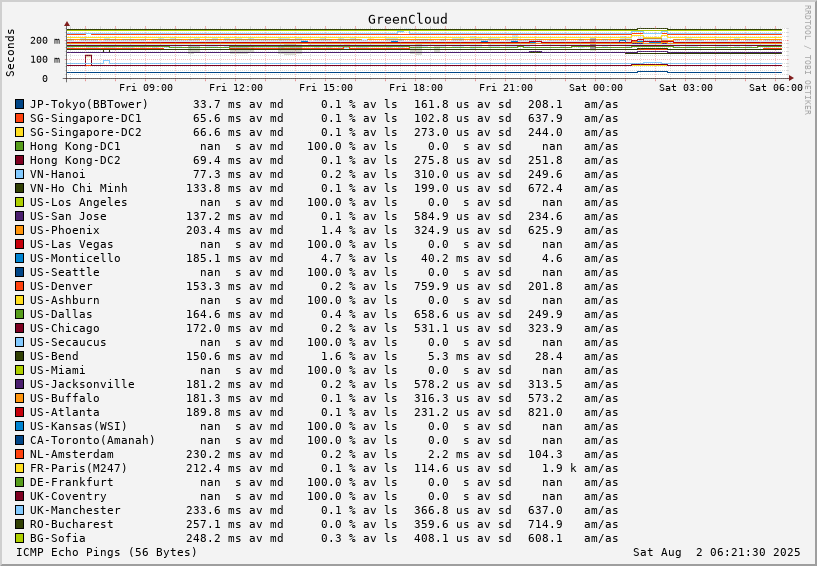The image size is (817, 566).
Task: Click the Sat Aug 2 06:21:30 2025 timestamp
Action: [716, 552]
